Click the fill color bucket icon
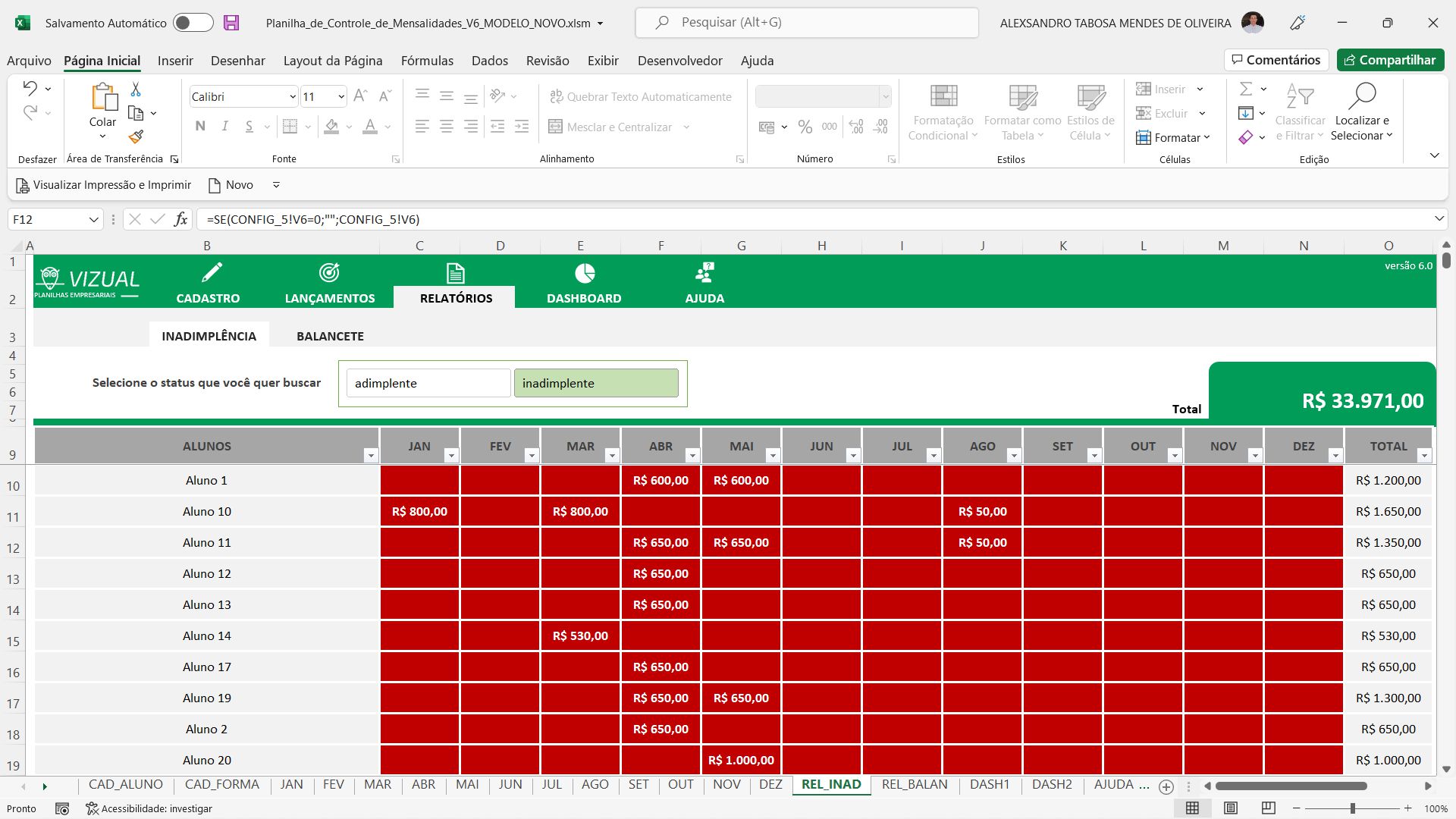The width and height of the screenshot is (1456, 819). click(331, 127)
